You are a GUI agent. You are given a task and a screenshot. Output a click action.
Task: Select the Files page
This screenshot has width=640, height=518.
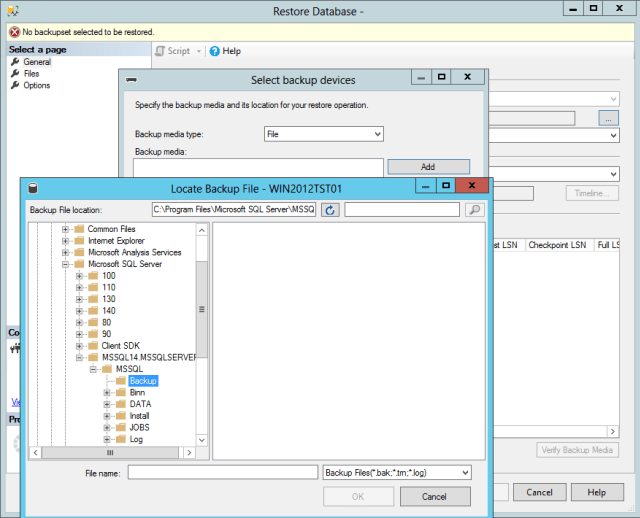[31, 74]
